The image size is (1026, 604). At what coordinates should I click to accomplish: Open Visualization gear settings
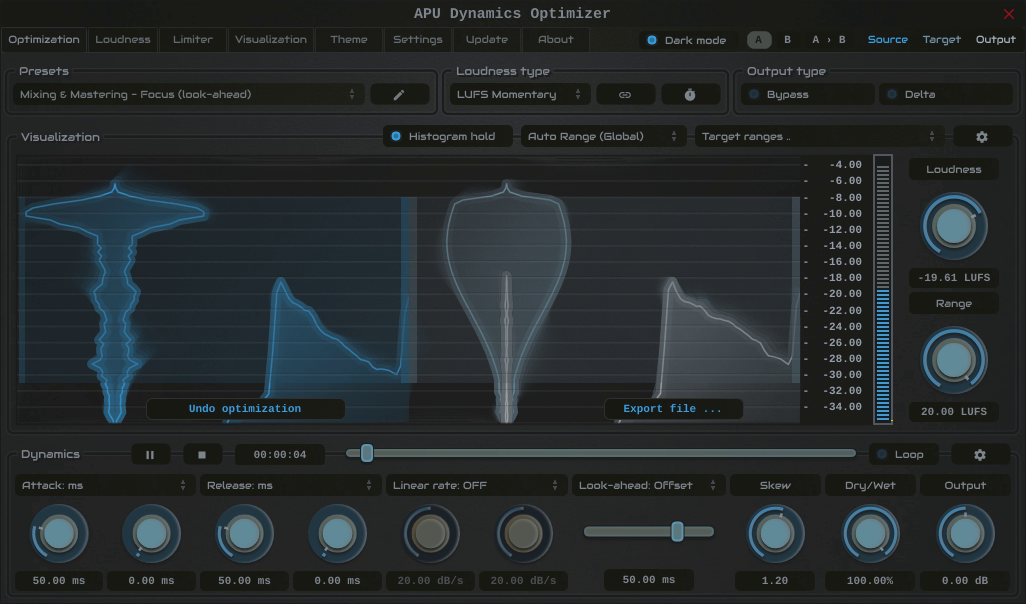982,137
